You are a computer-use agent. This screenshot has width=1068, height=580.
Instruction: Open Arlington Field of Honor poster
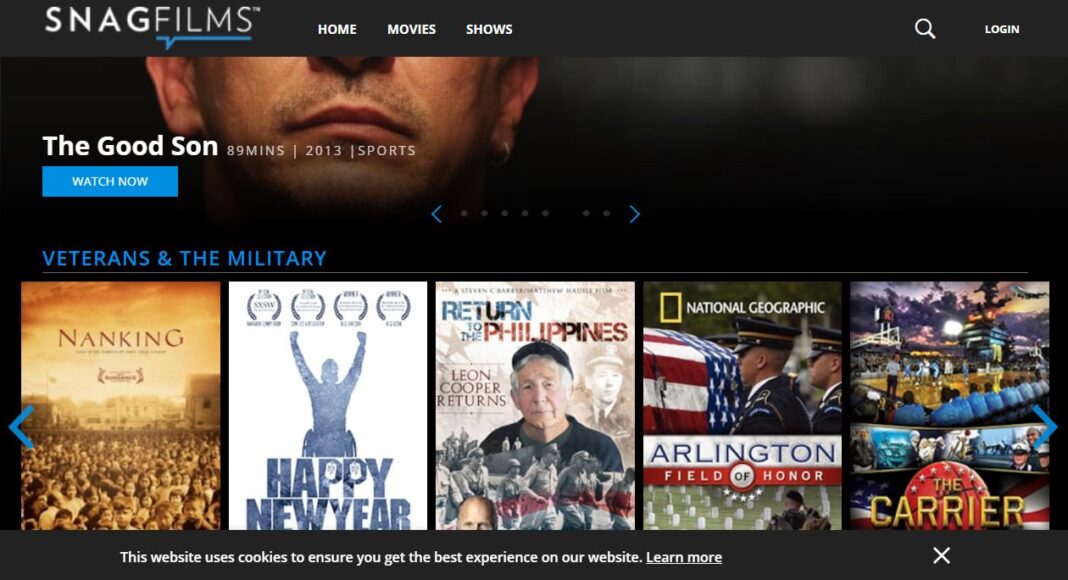(x=742, y=406)
